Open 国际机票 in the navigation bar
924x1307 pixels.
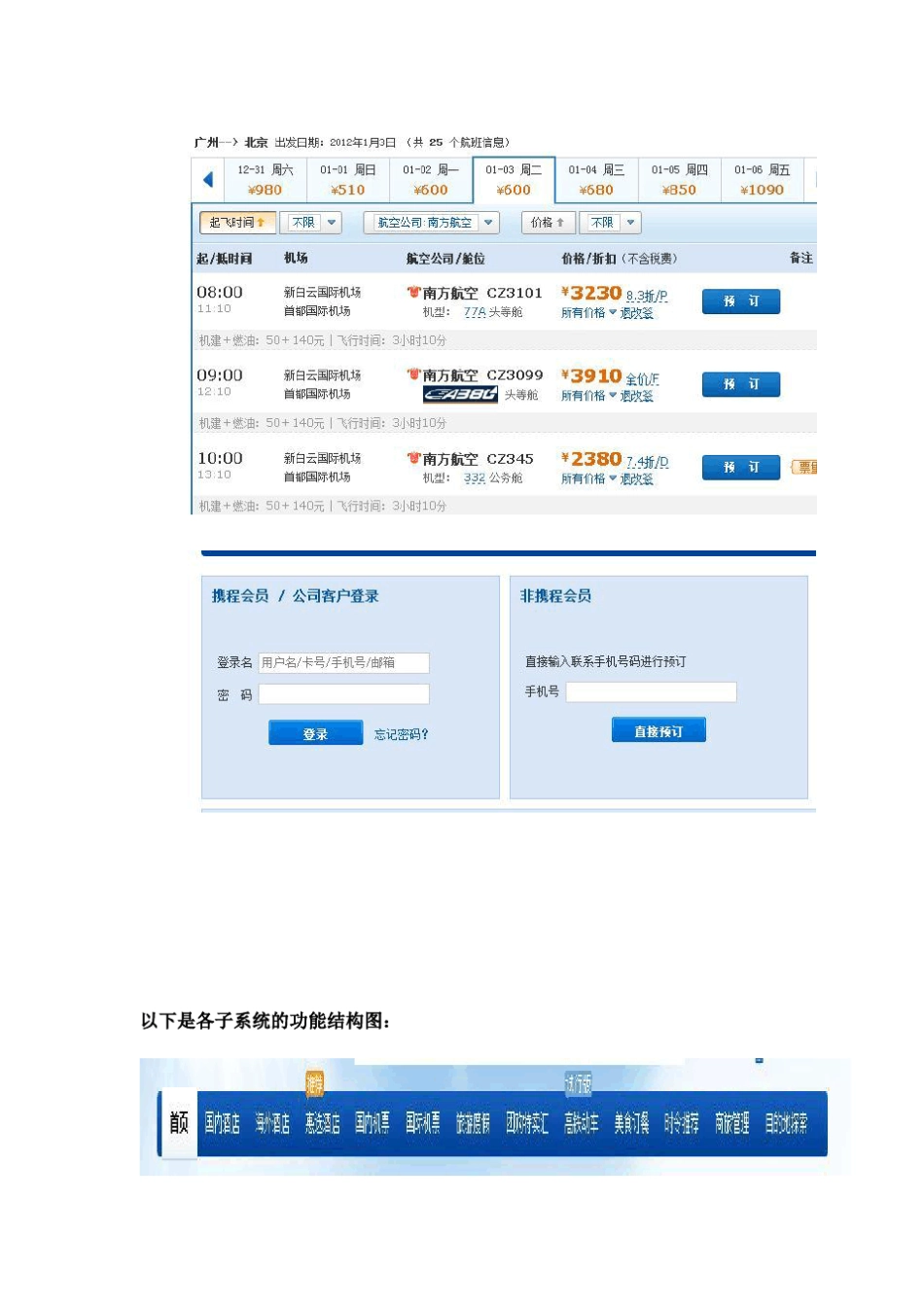[x=423, y=1124]
